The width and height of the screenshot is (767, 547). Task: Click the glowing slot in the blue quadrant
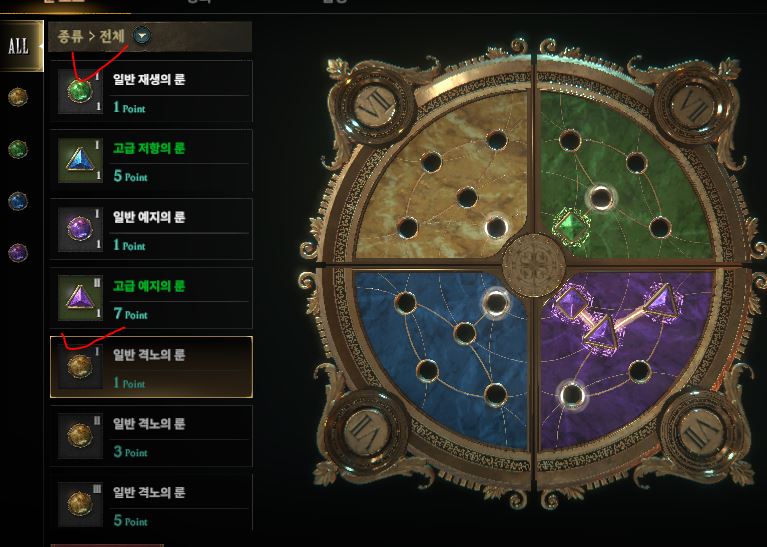tap(496, 302)
